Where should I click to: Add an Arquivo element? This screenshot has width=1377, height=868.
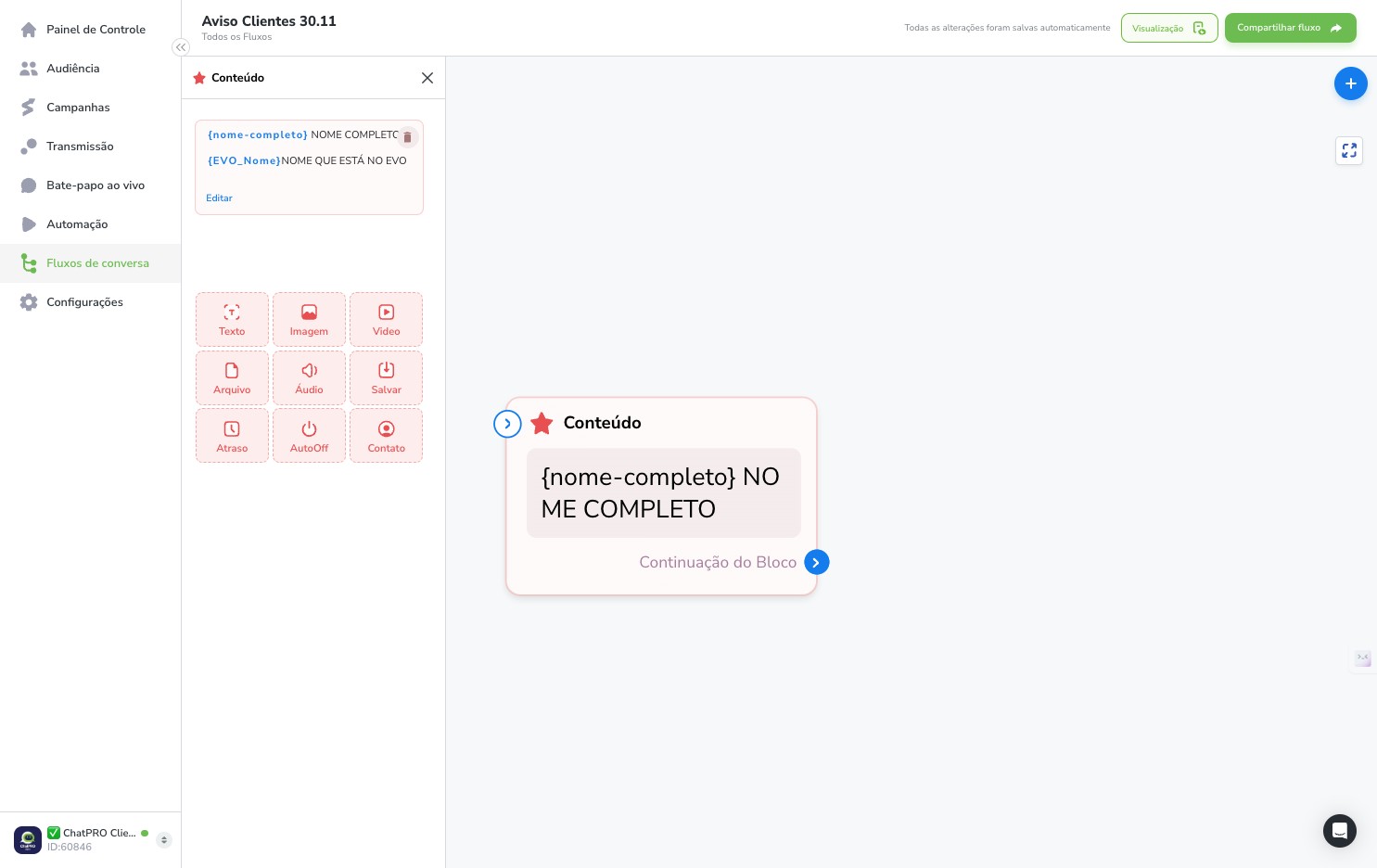click(x=232, y=378)
